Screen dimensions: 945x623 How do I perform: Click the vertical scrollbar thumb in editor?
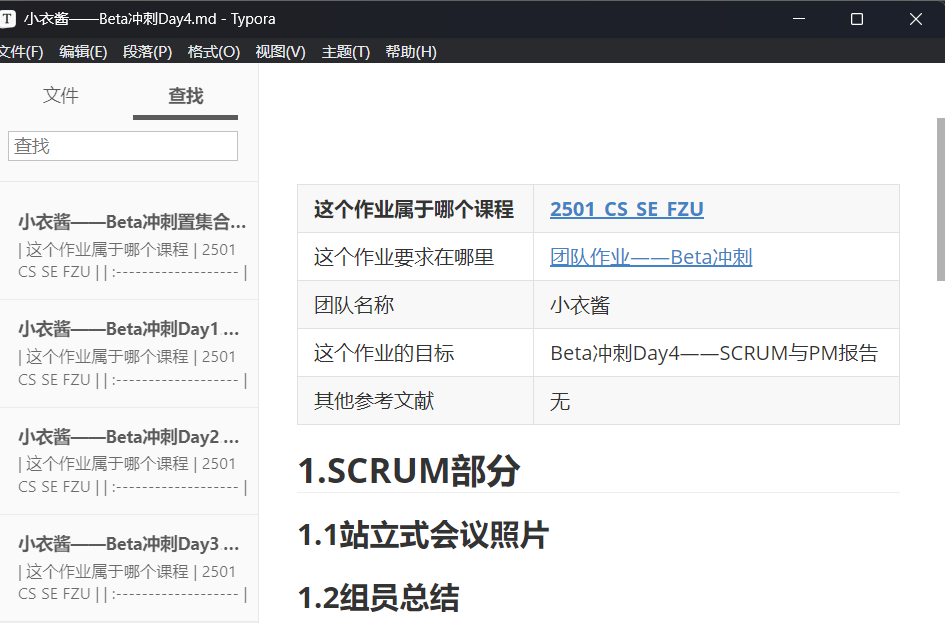tap(941, 199)
